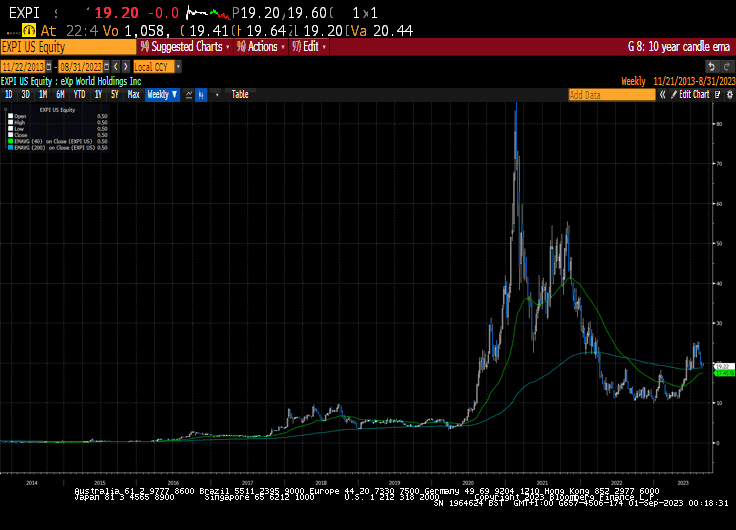Toggle the Low series checkbox in legend

[10, 128]
